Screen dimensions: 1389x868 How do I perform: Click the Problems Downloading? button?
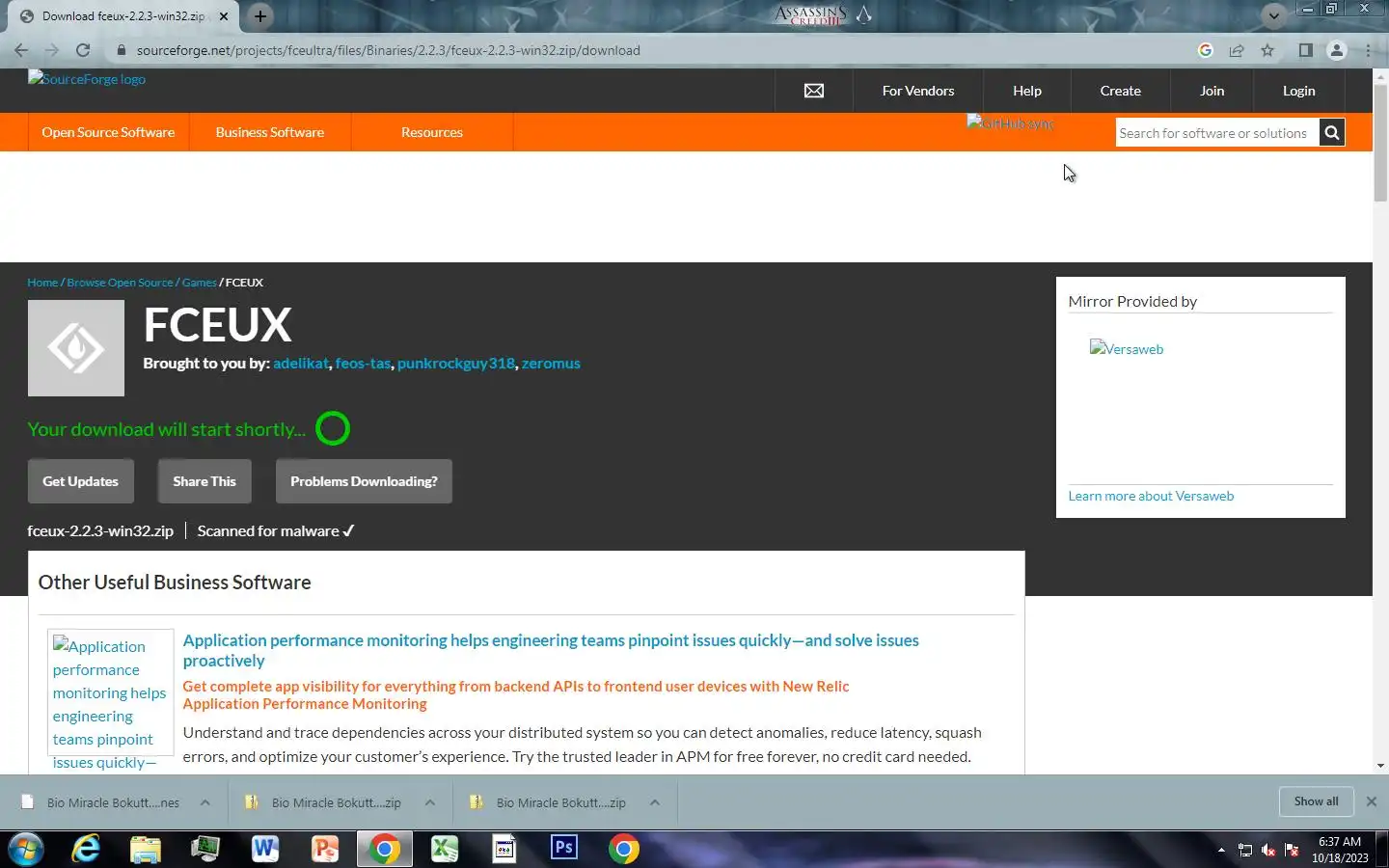(x=364, y=481)
